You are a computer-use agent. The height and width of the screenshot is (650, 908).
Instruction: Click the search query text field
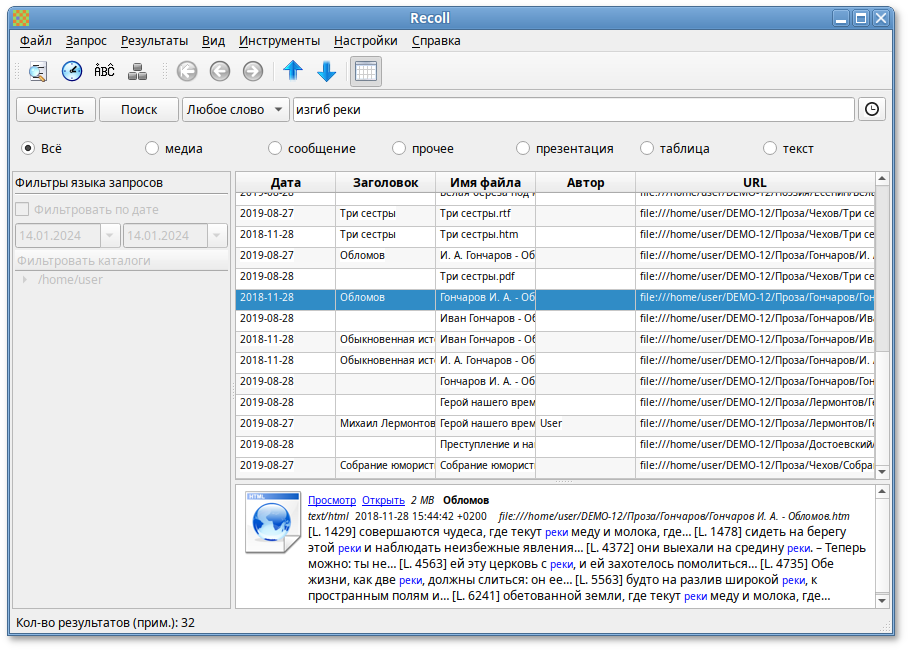[x=572, y=109]
